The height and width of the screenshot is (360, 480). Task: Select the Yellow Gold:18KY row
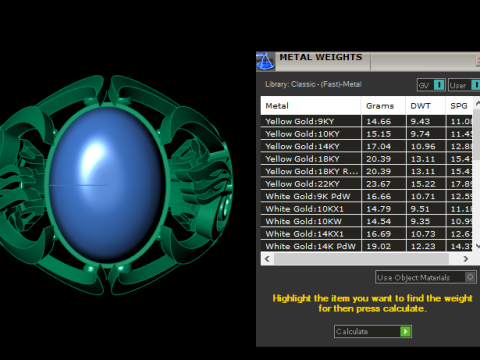(367, 159)
